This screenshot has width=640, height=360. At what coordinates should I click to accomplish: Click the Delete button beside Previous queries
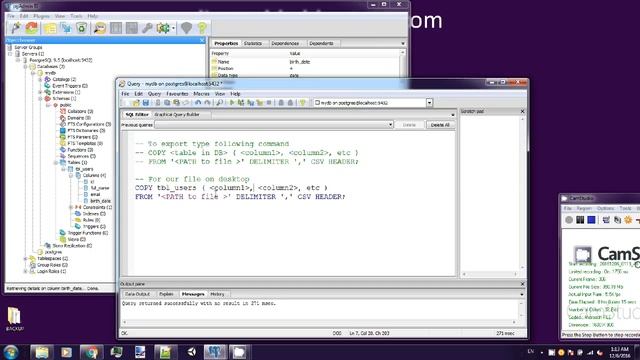coord(409,125)
